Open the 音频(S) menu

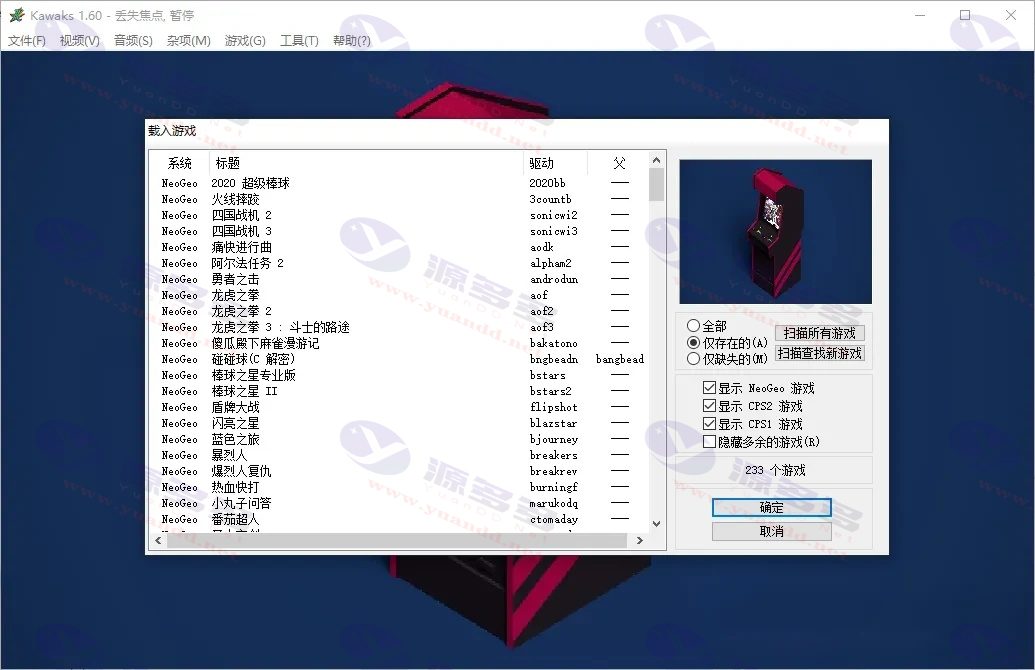[x=133, y=41]
